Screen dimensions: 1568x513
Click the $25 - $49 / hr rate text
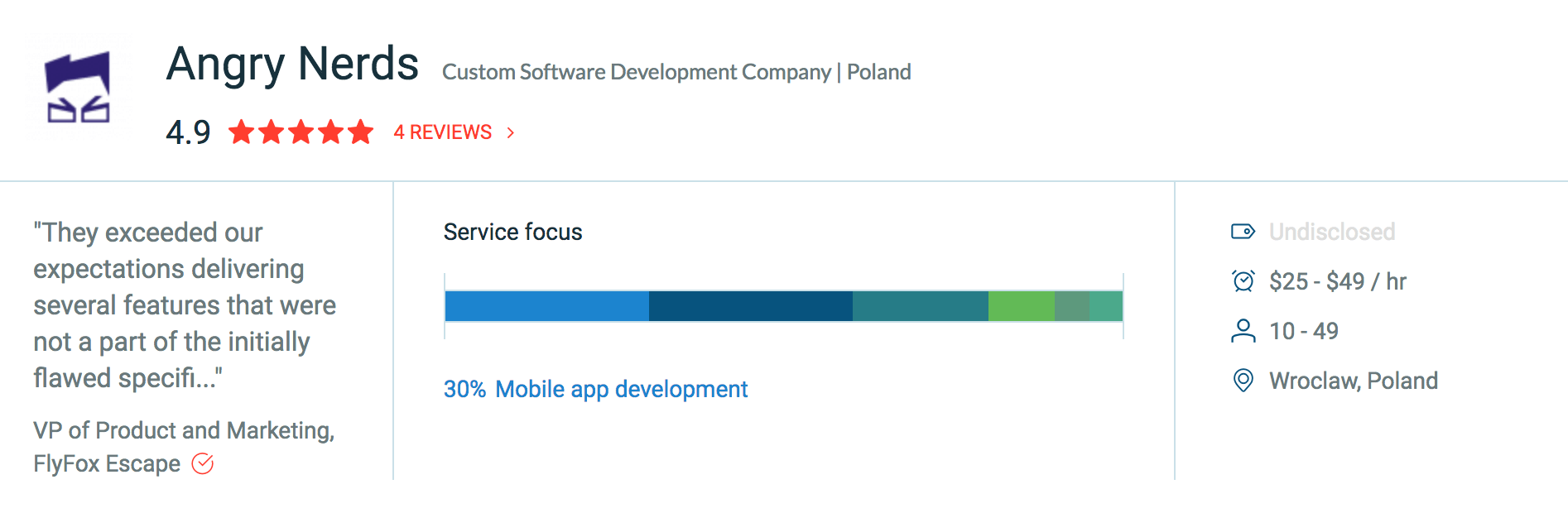click(x=1337, y=281)
